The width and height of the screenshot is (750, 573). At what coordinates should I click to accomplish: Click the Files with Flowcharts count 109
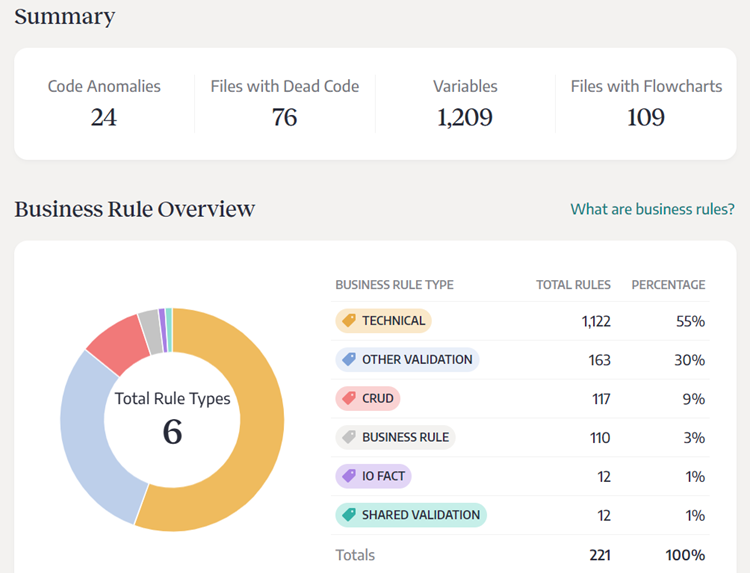[646, 117]
